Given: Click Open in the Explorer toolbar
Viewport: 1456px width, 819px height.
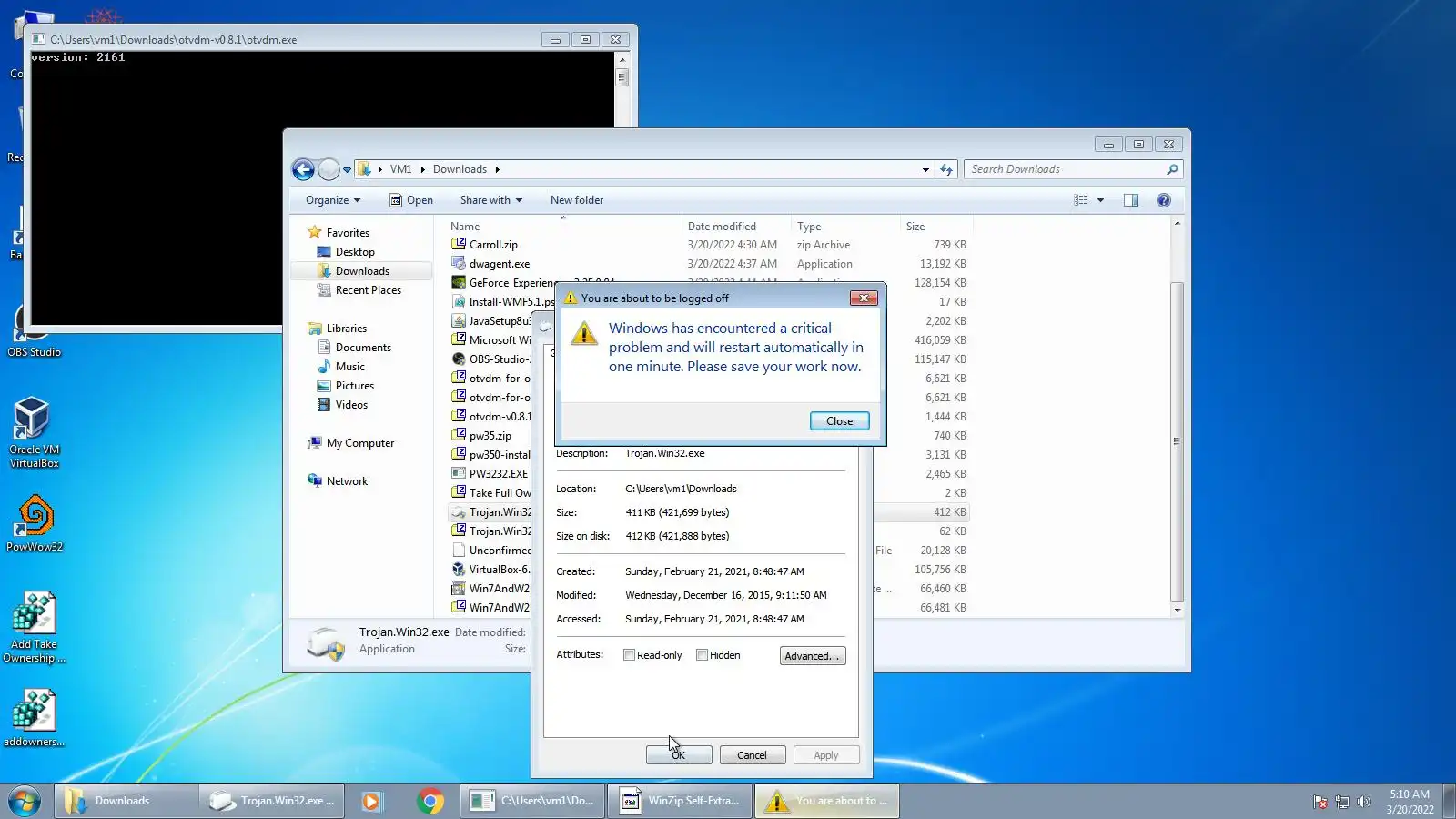Looking at the screenshot, I should click(411, 200).
